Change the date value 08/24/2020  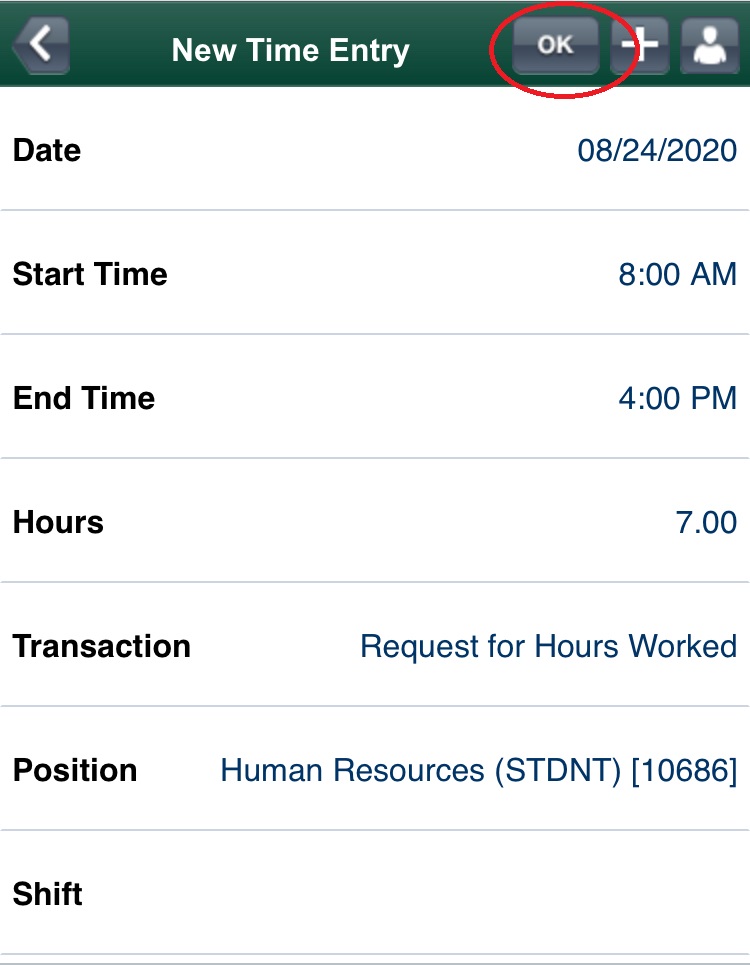(657, 151)
